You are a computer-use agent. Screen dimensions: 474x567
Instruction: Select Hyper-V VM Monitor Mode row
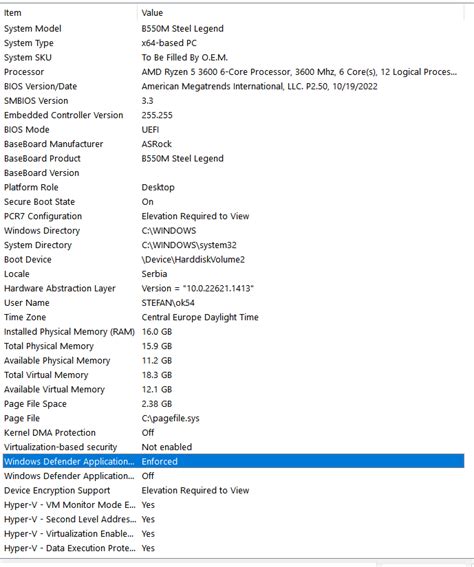(x=233, y=505)
